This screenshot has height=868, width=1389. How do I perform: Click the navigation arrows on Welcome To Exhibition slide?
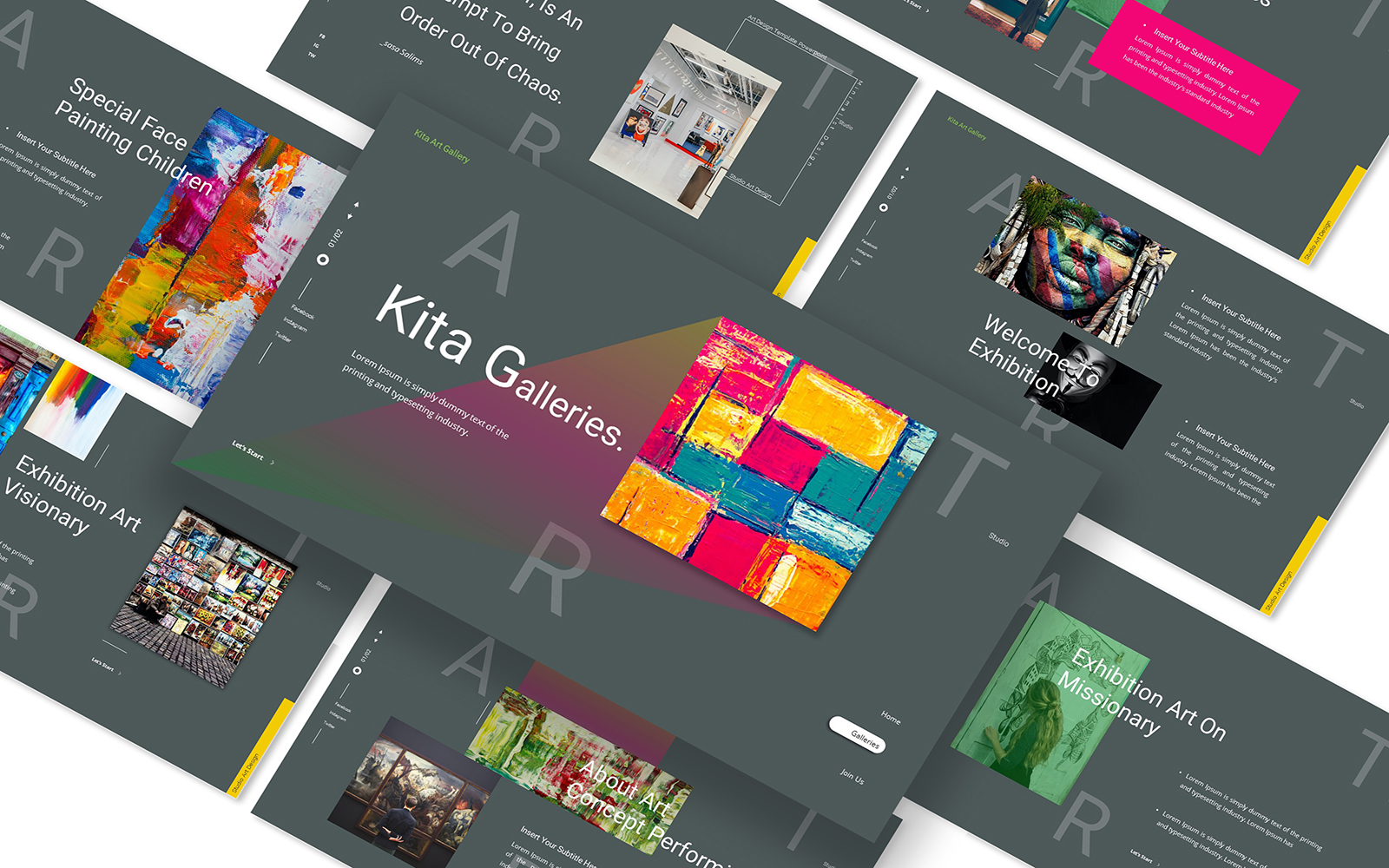[x=905, y=174]
